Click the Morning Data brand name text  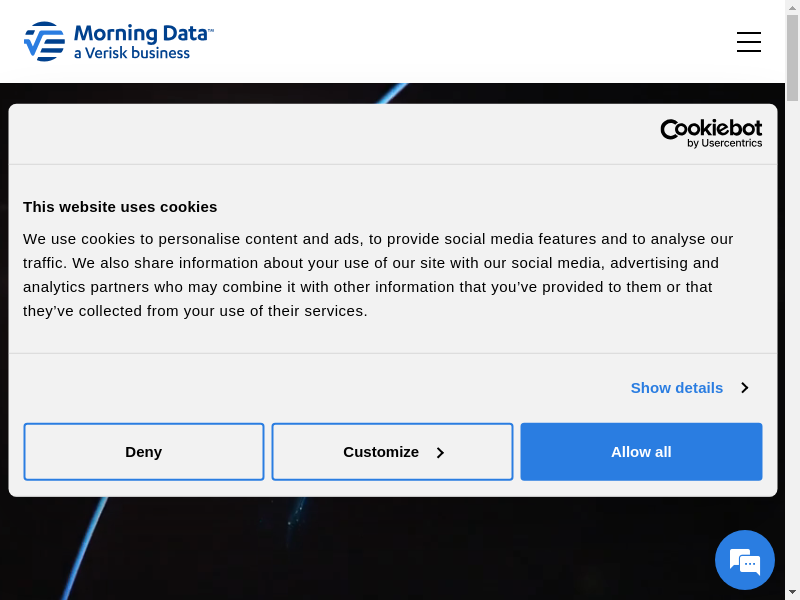[143, 33]
